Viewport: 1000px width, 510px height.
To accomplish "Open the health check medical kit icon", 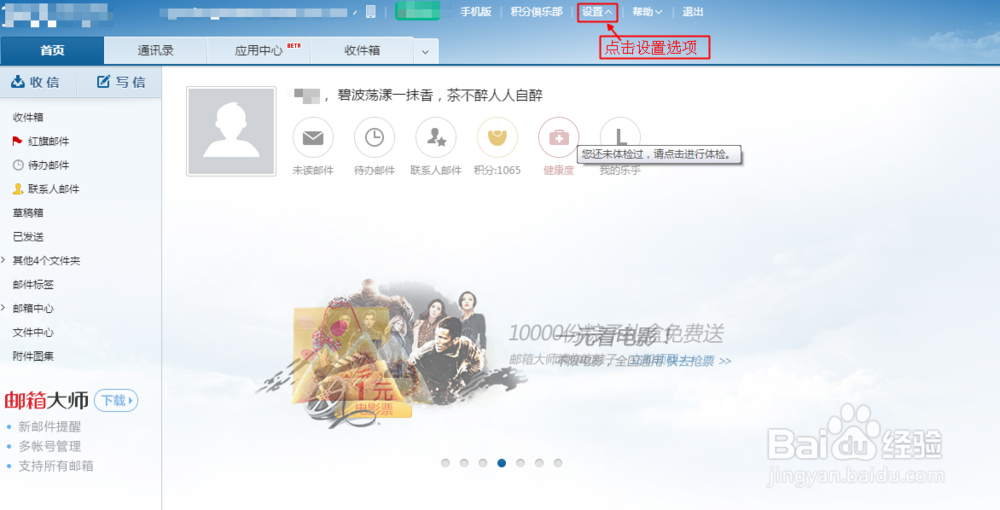I will tap(559, 138).
